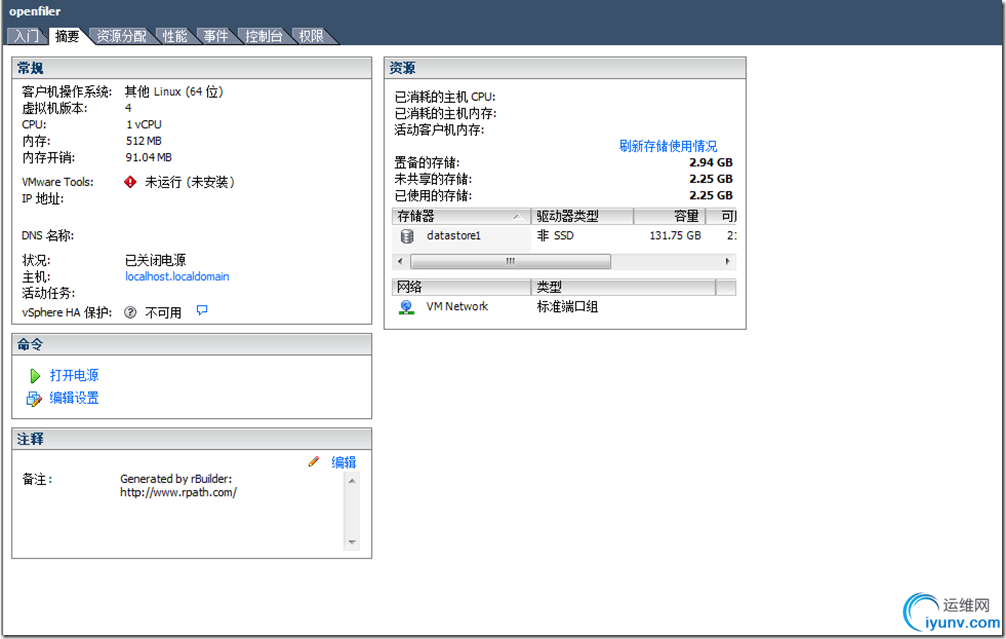Click the notes scroll down arrow
This screenshot has height=639, width=1006.
352,542
